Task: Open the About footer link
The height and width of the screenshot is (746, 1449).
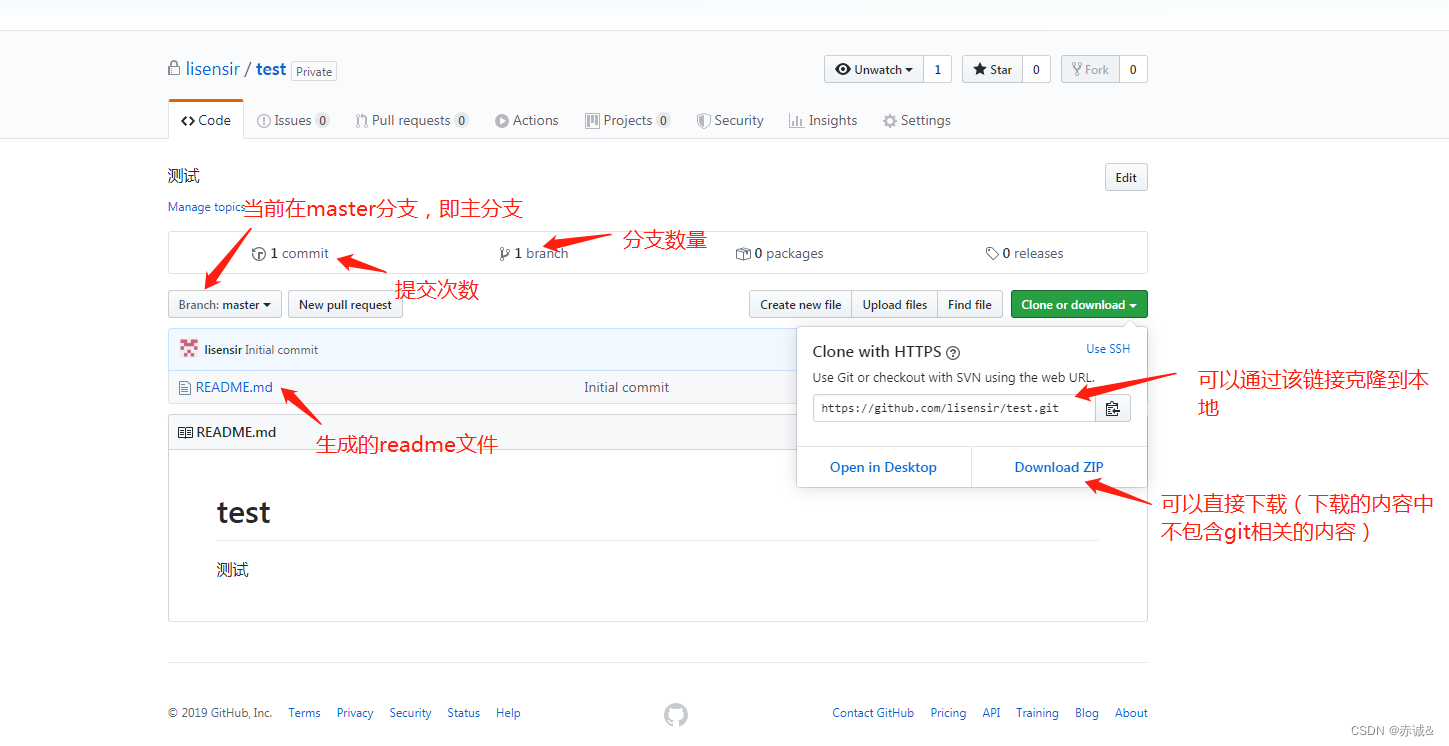Action: pyautogui.click(x=1131, y=713)
